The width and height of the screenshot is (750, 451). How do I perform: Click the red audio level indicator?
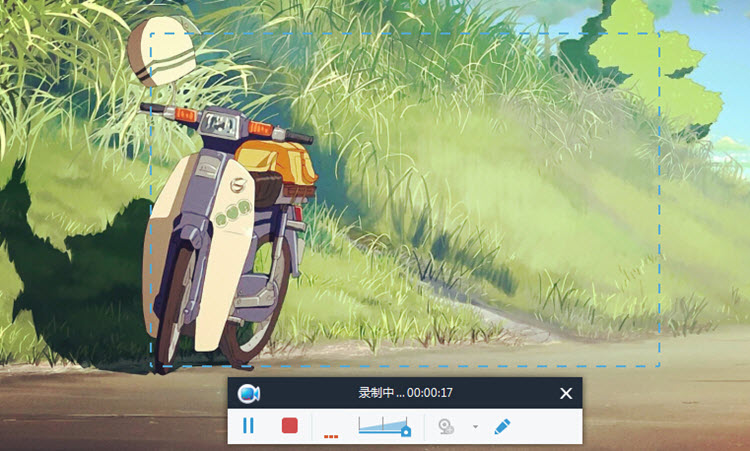331,436
